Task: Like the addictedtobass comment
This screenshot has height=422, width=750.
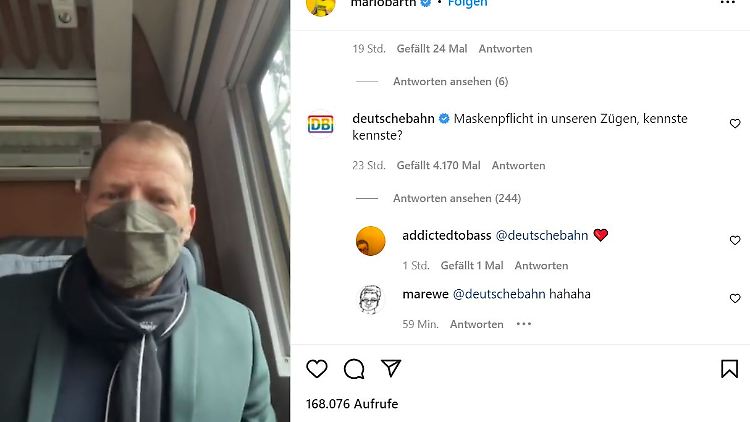Action: tap(735, 240)
